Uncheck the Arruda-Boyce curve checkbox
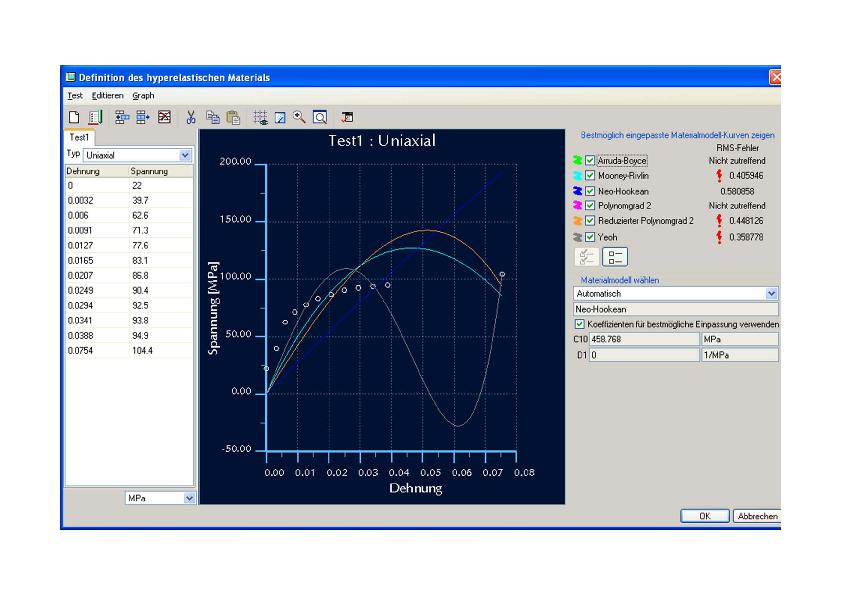Image resolution: width=841 pixels, height=595 pixels. click(x=590, y=160)
